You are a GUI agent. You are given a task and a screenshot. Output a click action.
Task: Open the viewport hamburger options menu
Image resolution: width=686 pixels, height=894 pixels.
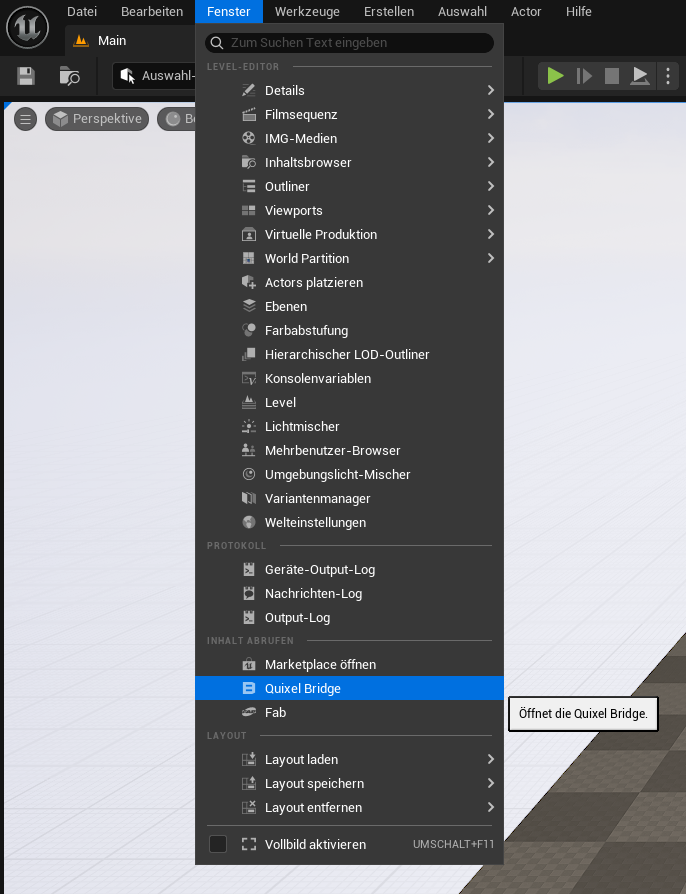(26, 119)
